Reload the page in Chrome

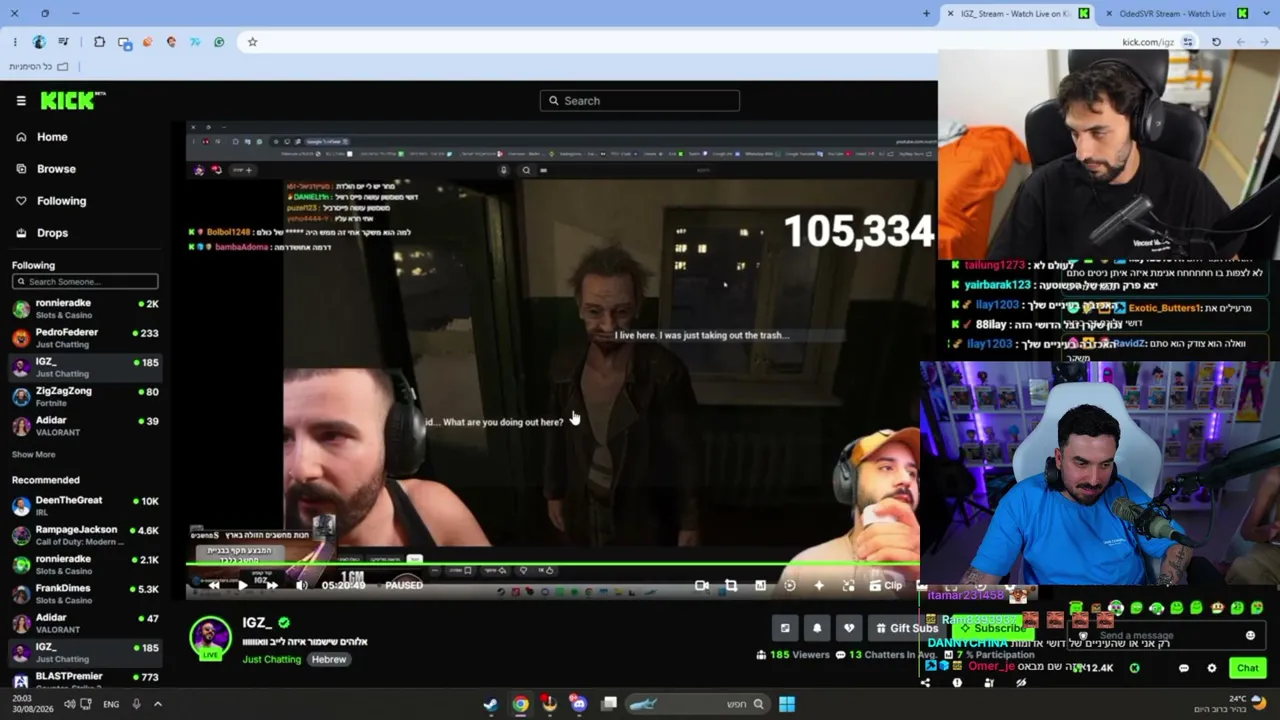tap(1216, 42)
